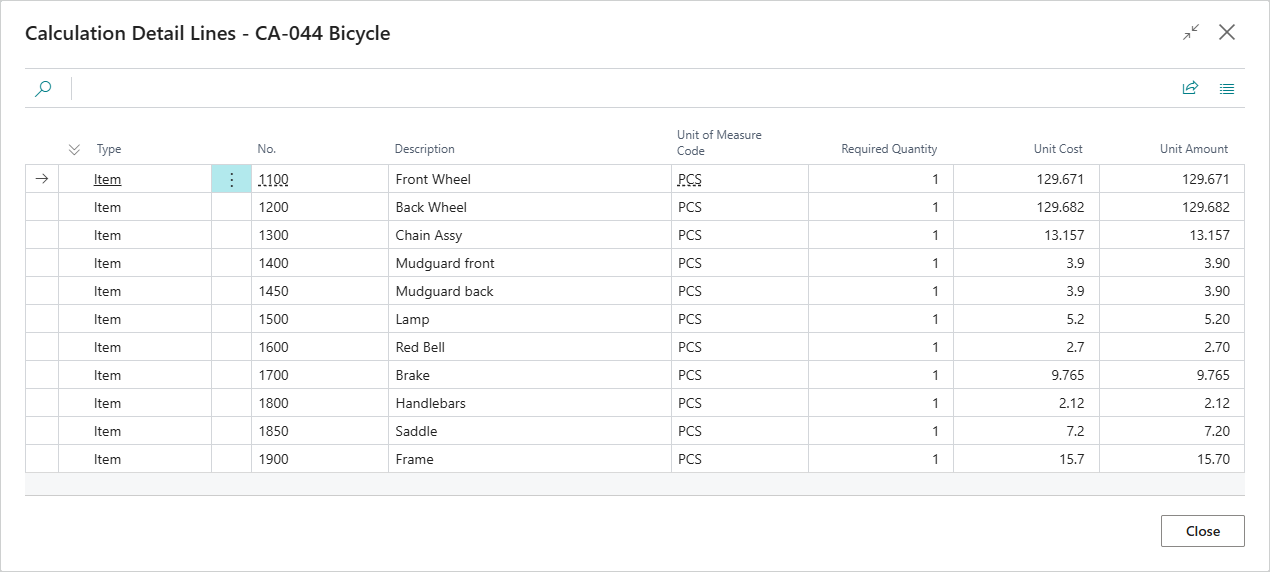Click the search magnifier icon
Viewport: 1270px width, 572px height.
pyautogui.click(x=43, y=88)
